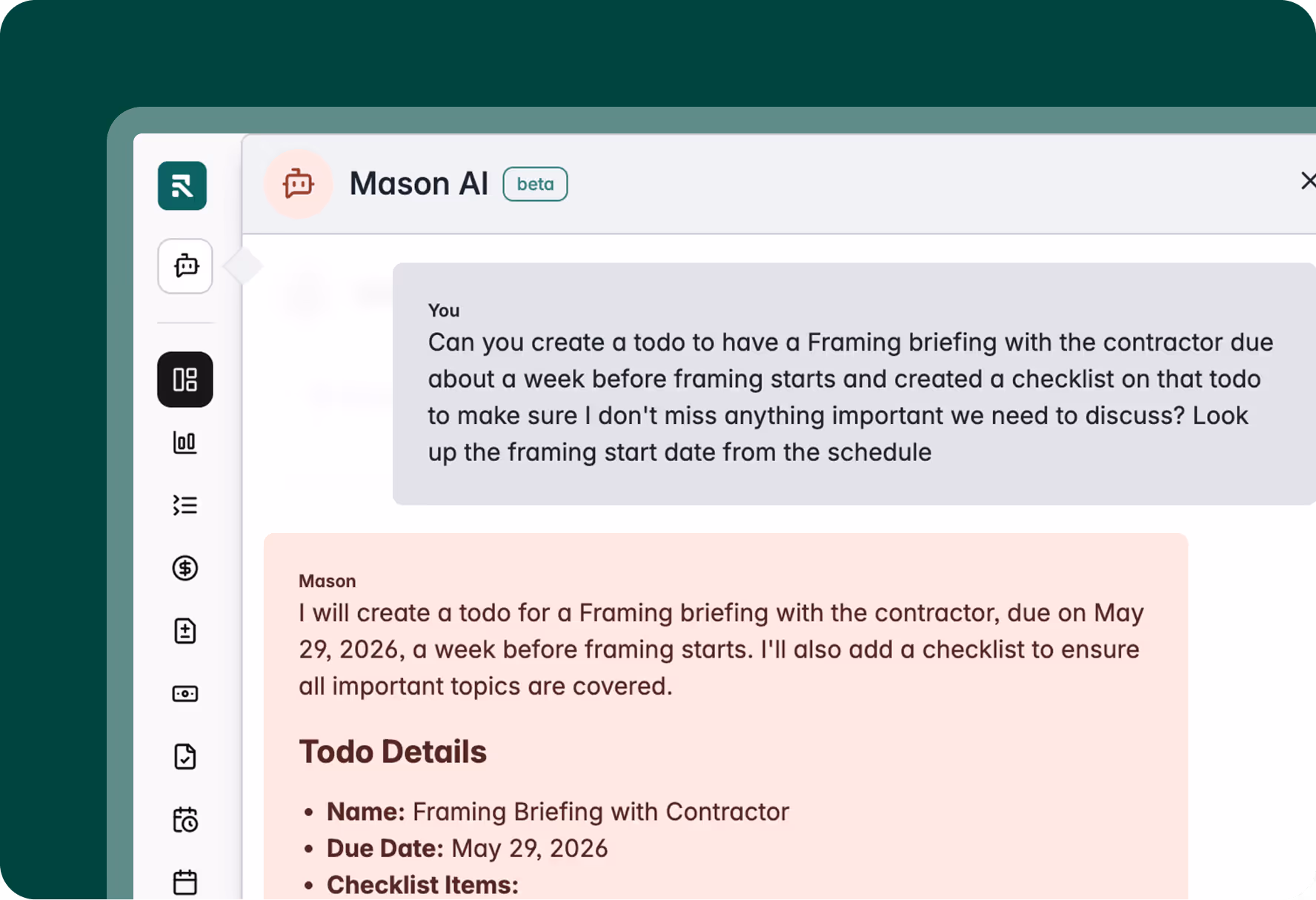Click the add-document icon in sidebar
1316x900 pixels.
click(x=185, y=631)
